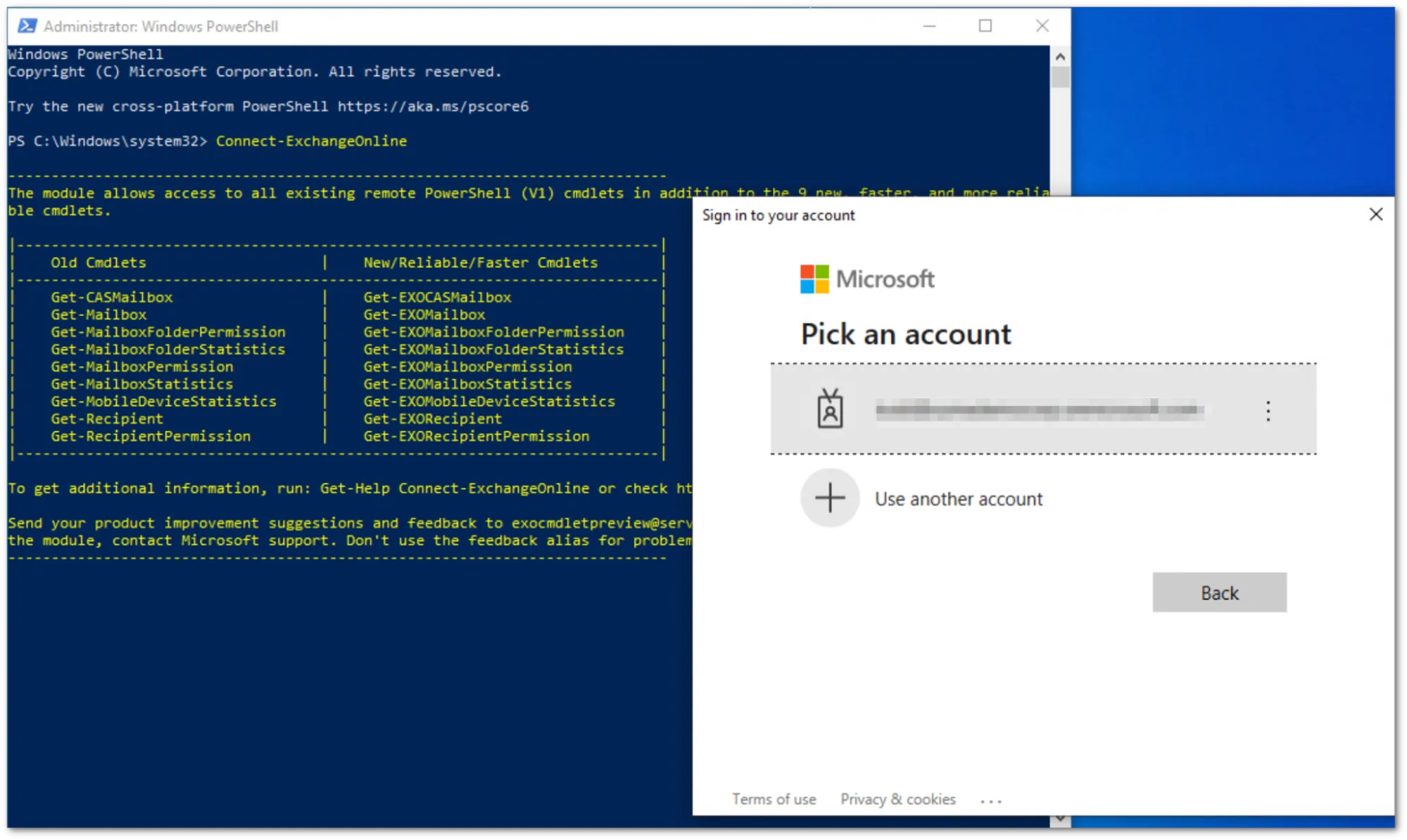Click the plus icon for another account

click(829, 498)
